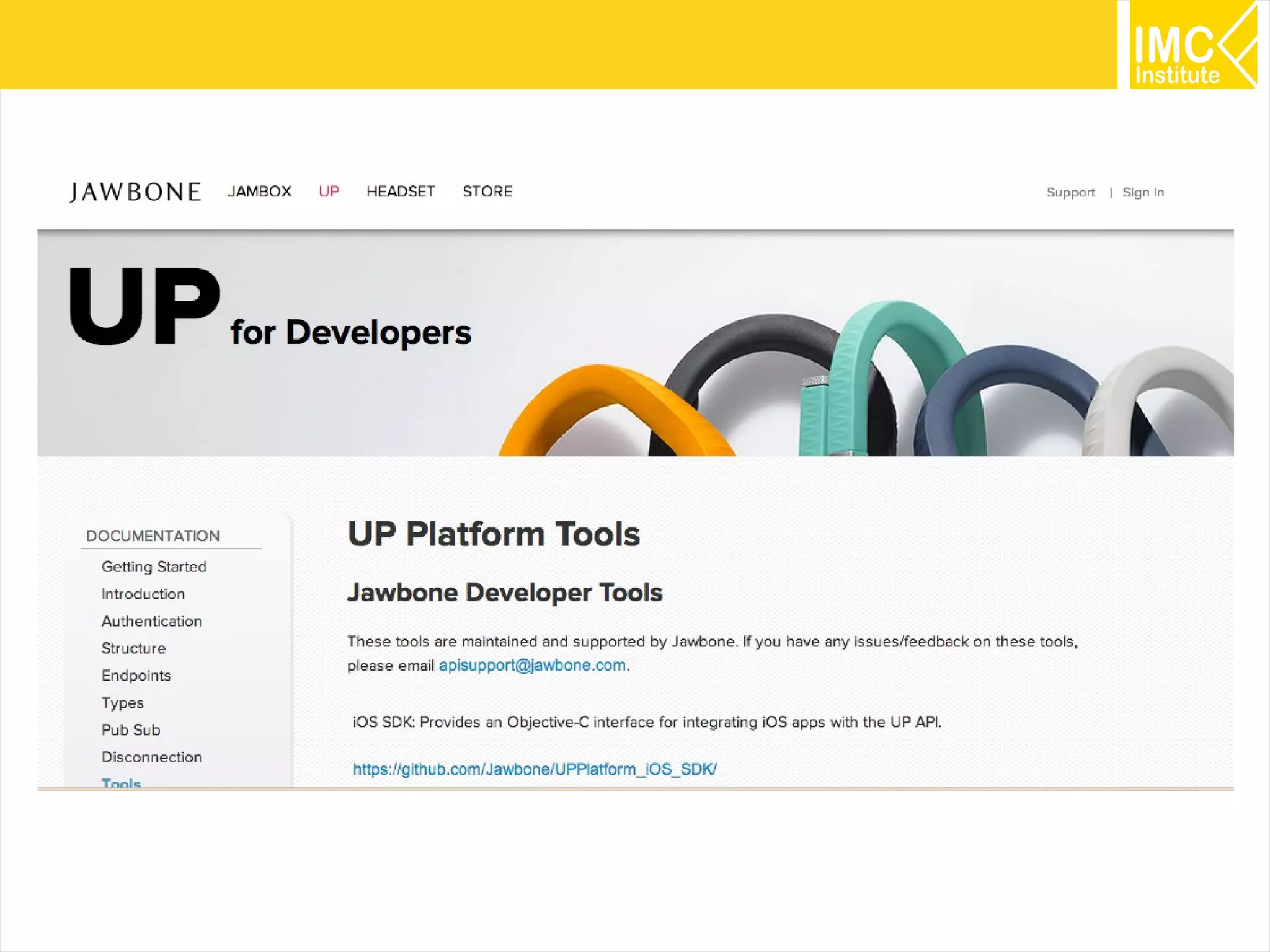Click the UP for Developers banner
The height and width of the screenshot is (952, 1270).
270,310
